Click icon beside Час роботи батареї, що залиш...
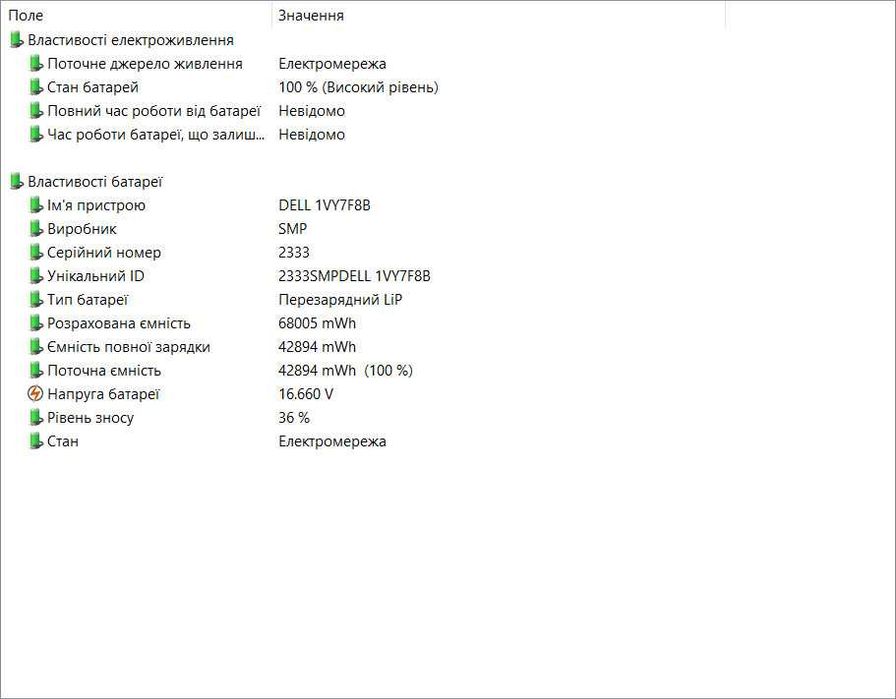The height and width of the screenshot is (699, 896). click(36, 134)
